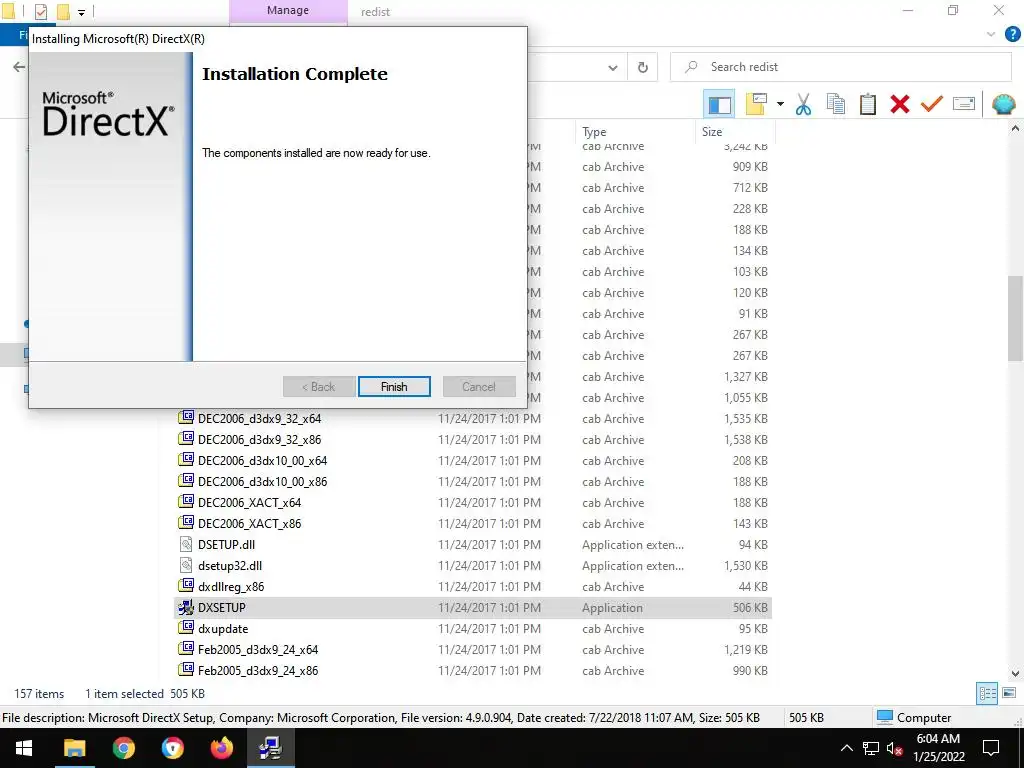This screenshot has width=1024, height=768.
Task: Launch Firefox from the taskbar
Action: pos(221,748)
